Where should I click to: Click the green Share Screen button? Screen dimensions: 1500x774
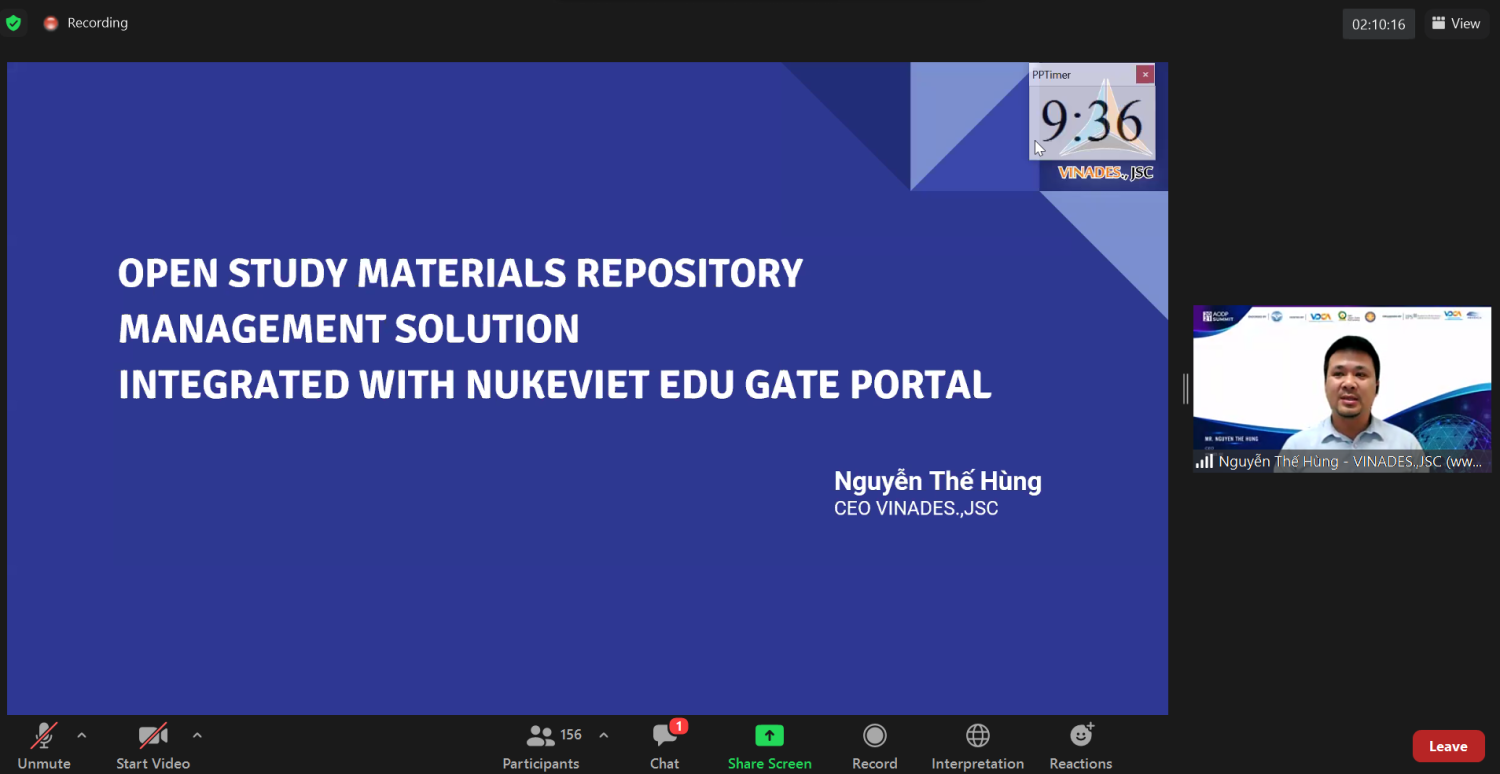point(769,746)
